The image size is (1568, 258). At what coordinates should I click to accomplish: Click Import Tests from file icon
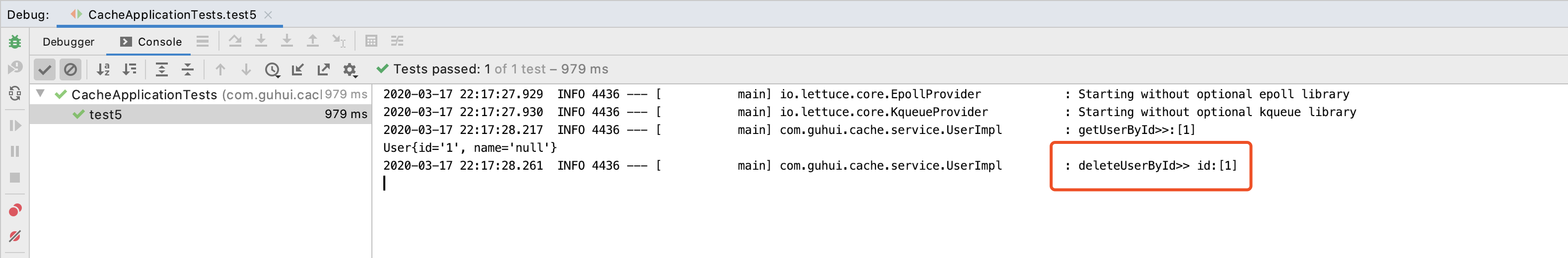tap(297, 69)
